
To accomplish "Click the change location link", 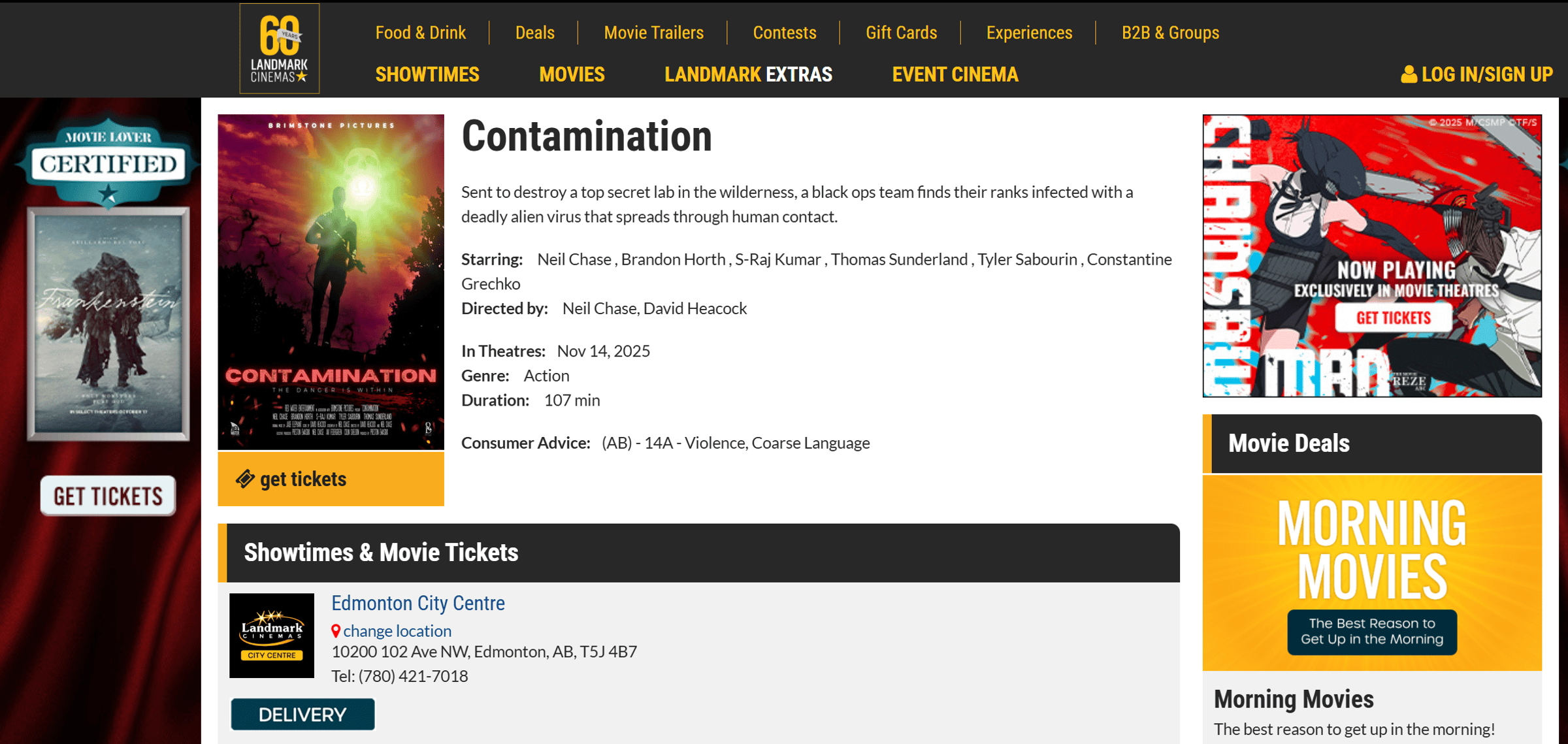I will [x=397, y=631].
